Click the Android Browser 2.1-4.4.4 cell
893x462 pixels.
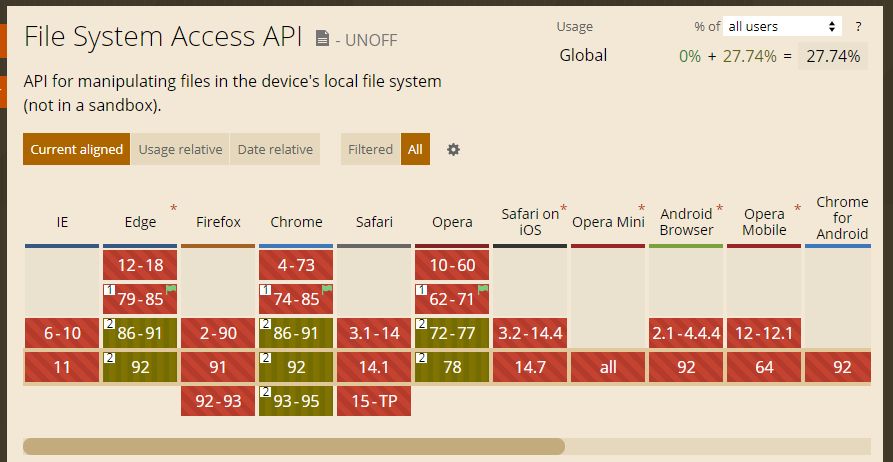pos(686,333)
